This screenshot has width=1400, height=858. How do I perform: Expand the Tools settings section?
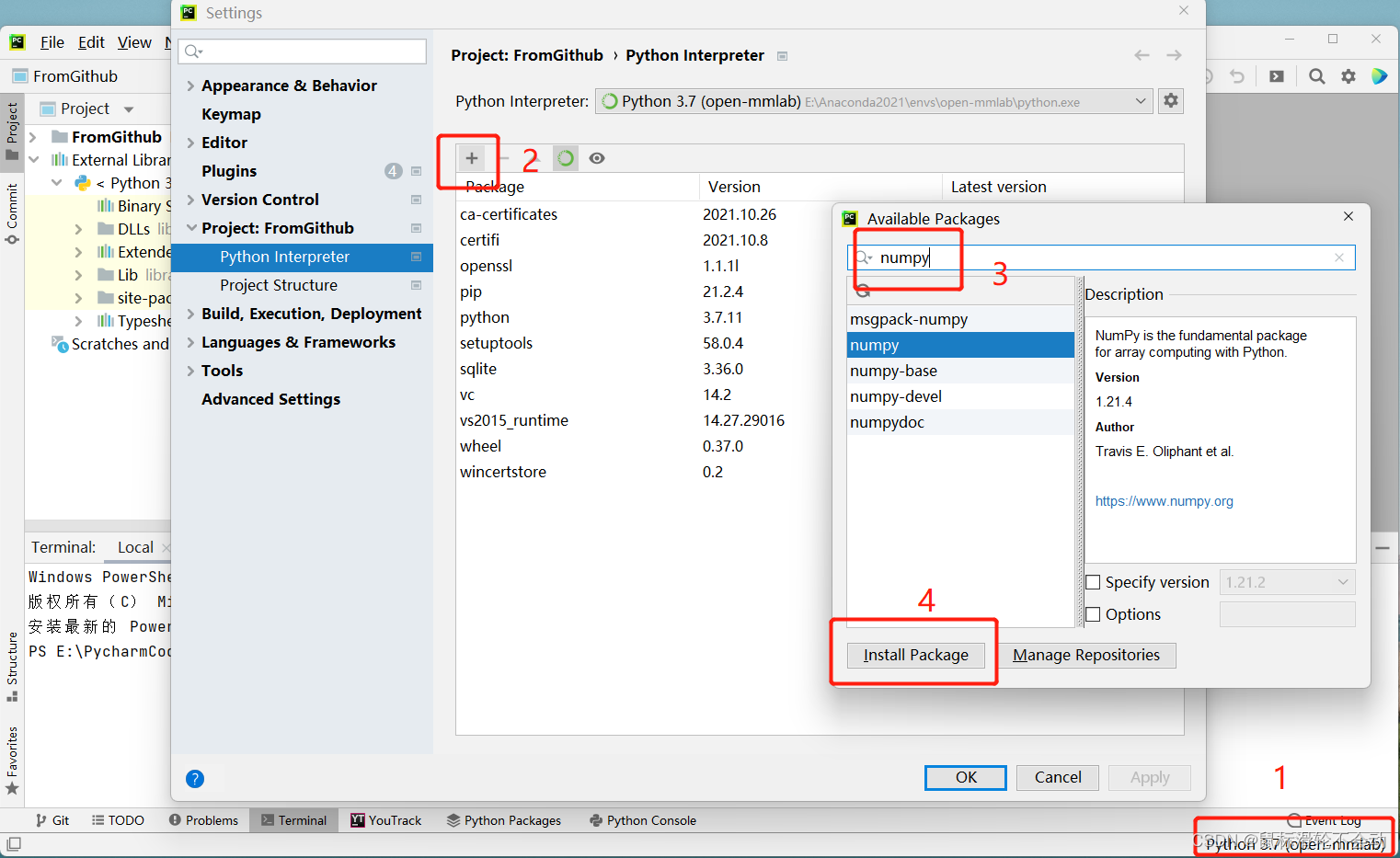click(x=190, y=371)
